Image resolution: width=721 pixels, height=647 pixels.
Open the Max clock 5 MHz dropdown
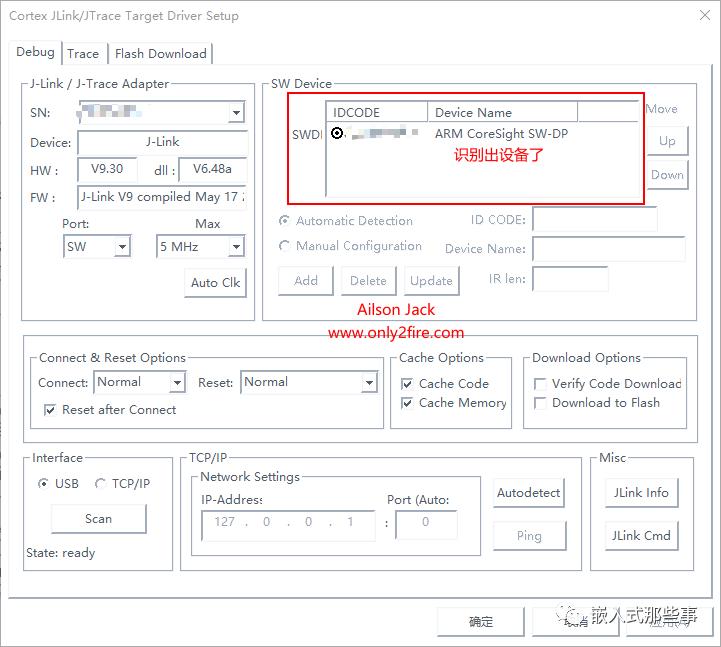(x=236, y=246)
